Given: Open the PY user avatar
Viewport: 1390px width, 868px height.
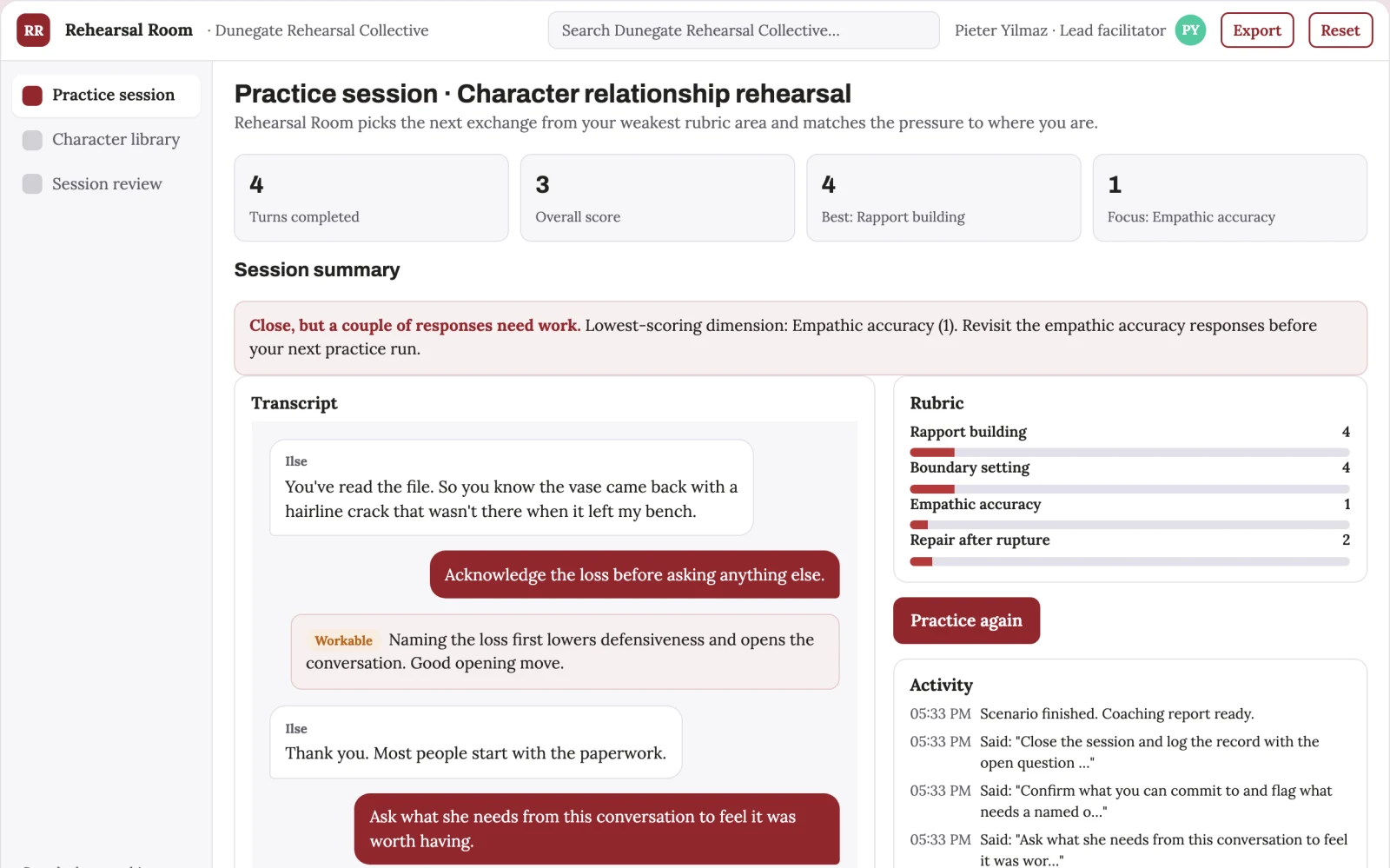Looking at the screenshot, I should [x=1190, y=30].
